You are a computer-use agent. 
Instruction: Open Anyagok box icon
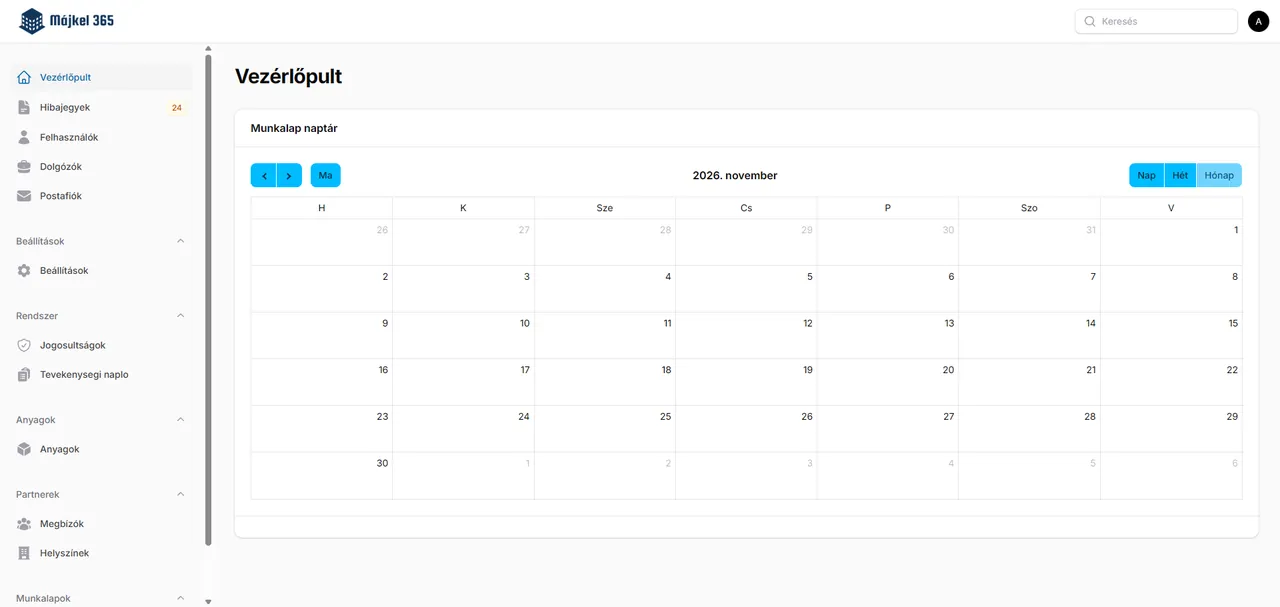[24, 449]
